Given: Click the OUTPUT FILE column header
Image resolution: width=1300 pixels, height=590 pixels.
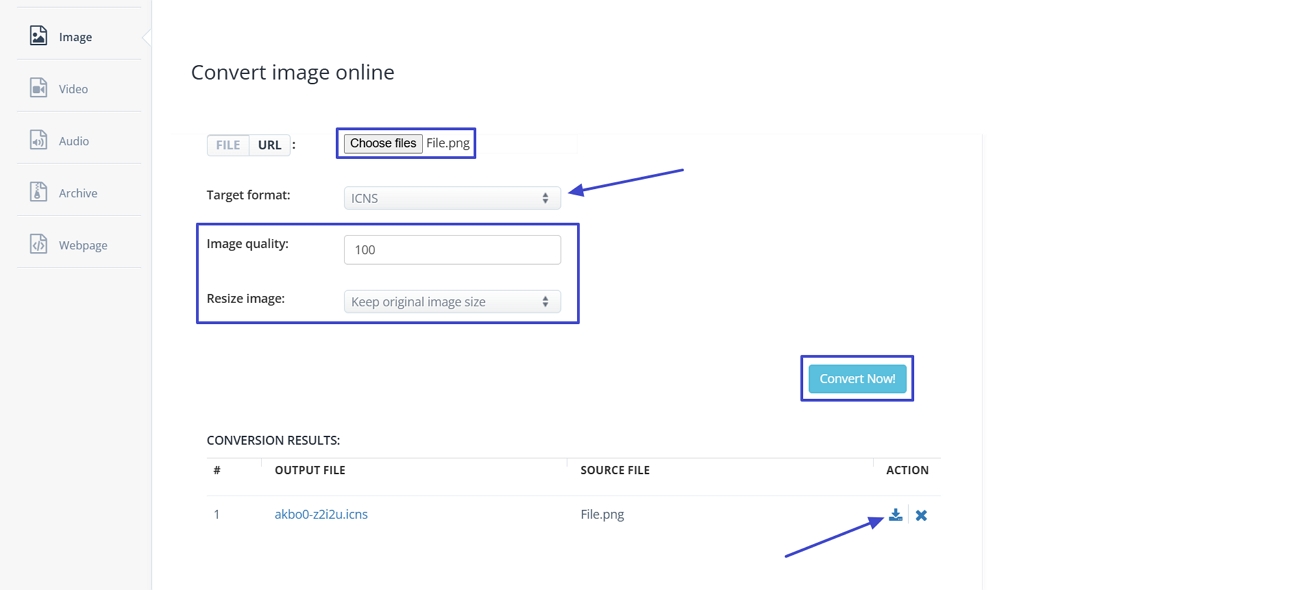Looking at the screenshot, I should pyautogui.click(x=309, y=469).
